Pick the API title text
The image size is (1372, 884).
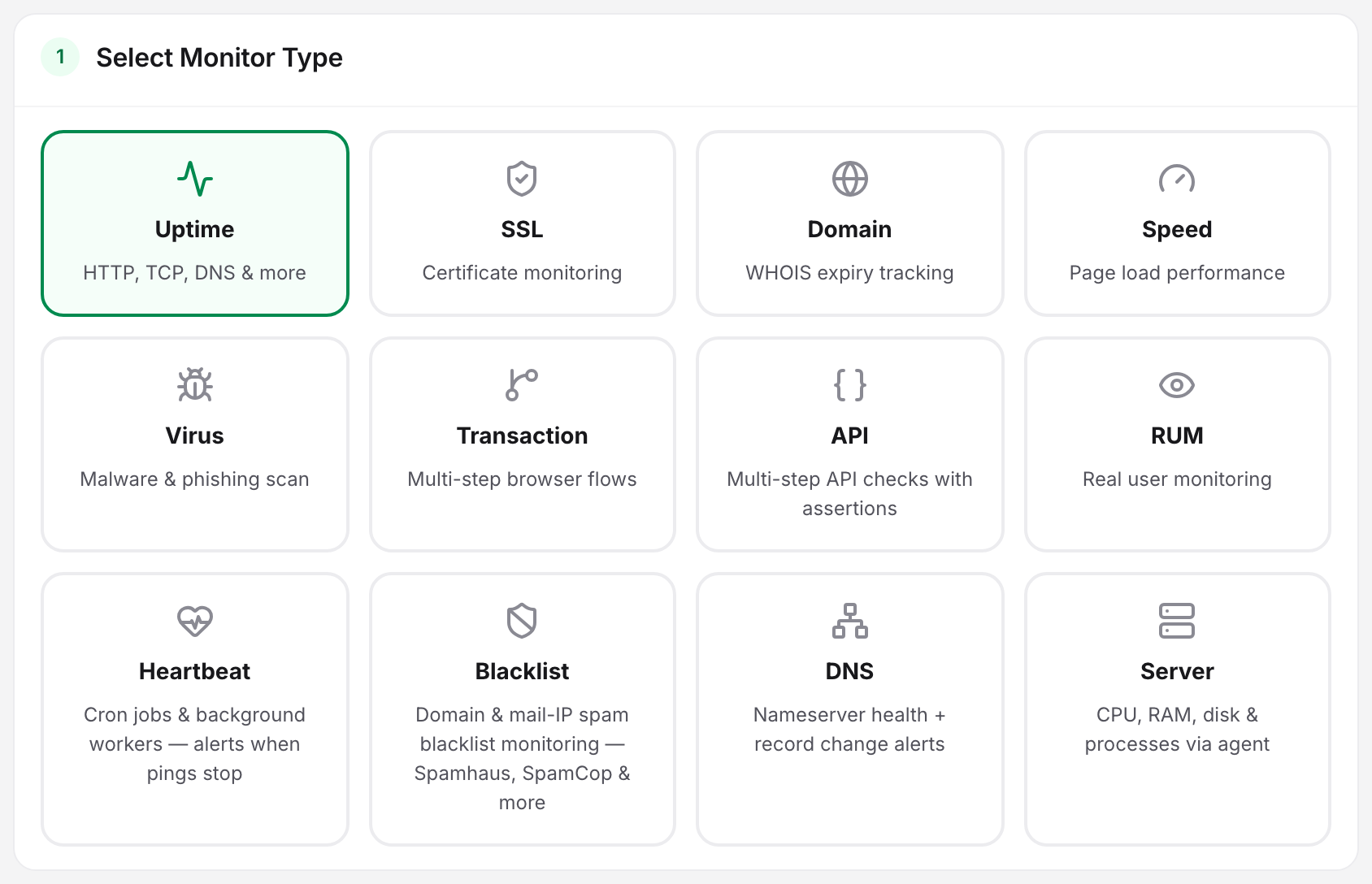(x=849, y=436)
